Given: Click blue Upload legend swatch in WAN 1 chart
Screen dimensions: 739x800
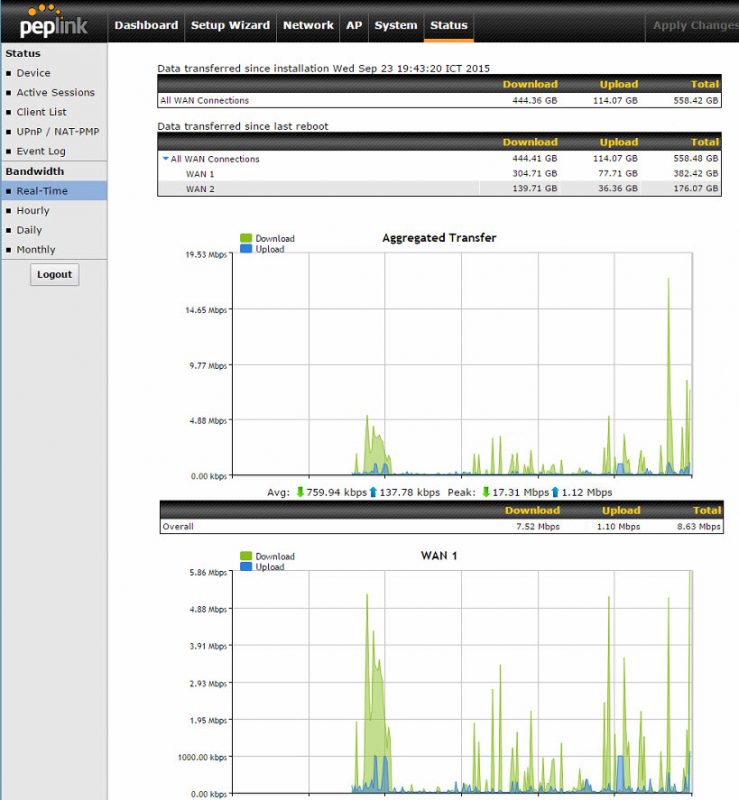Looking at the screenshot, I should [246, 567].
